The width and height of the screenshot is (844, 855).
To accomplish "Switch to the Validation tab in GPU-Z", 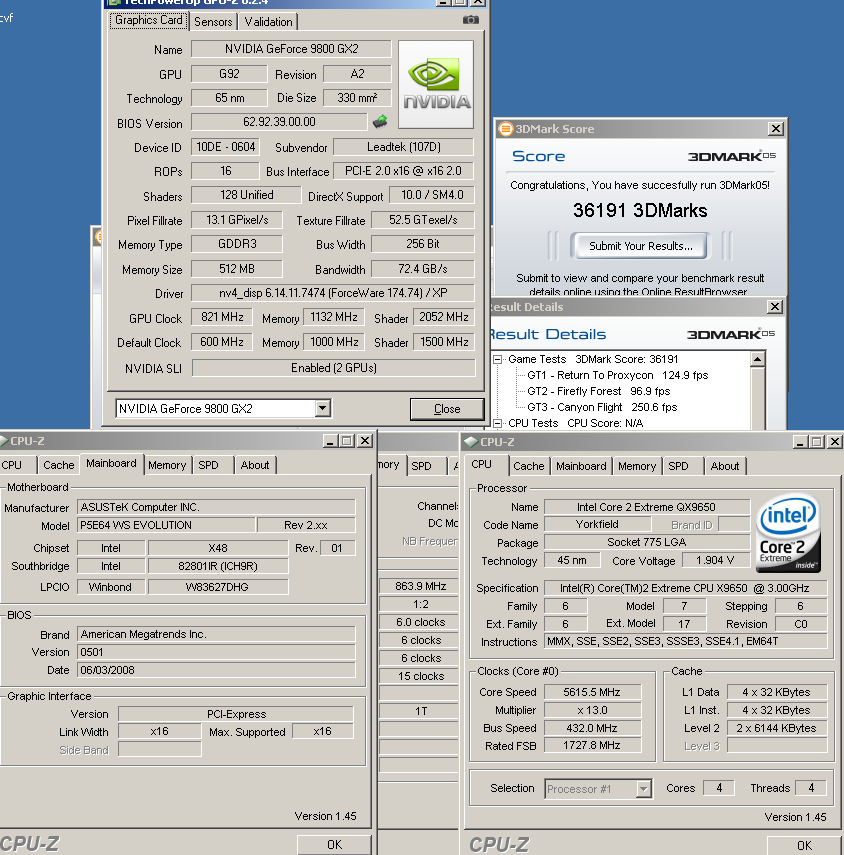I will (x=268, y=22).
